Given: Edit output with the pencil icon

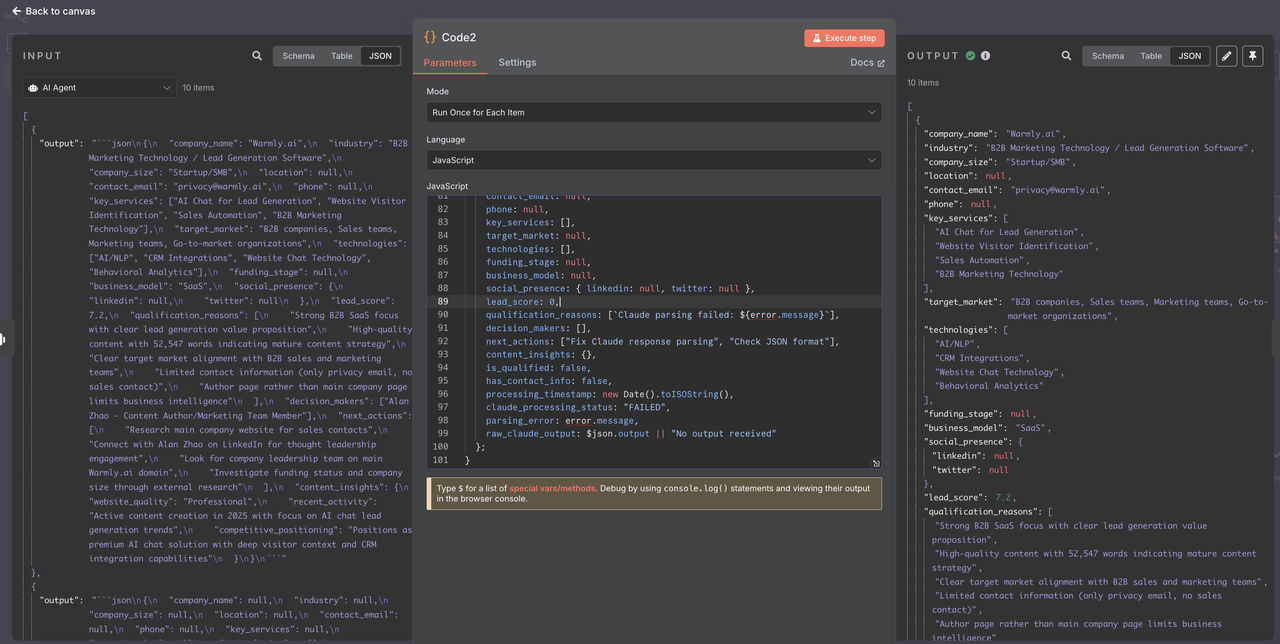Looking at the screenshot, I should pyautogui.click(x=1226, y=56).
